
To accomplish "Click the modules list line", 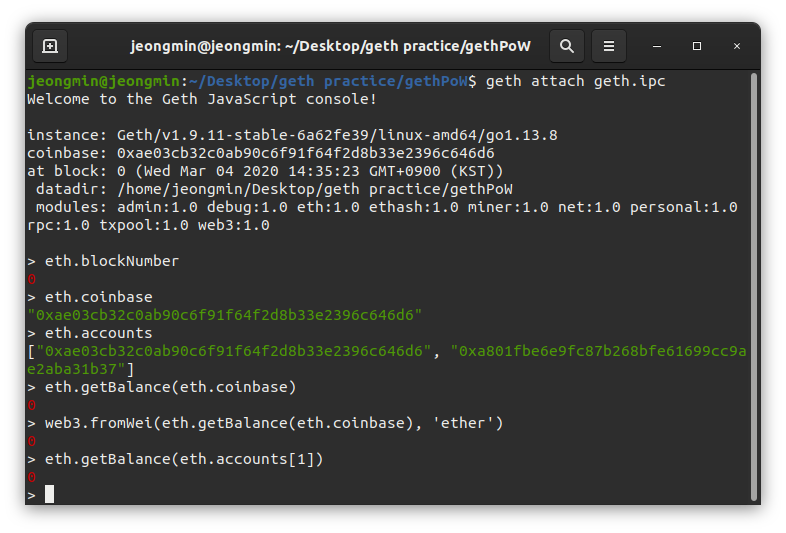I will [x=386, y=208].
